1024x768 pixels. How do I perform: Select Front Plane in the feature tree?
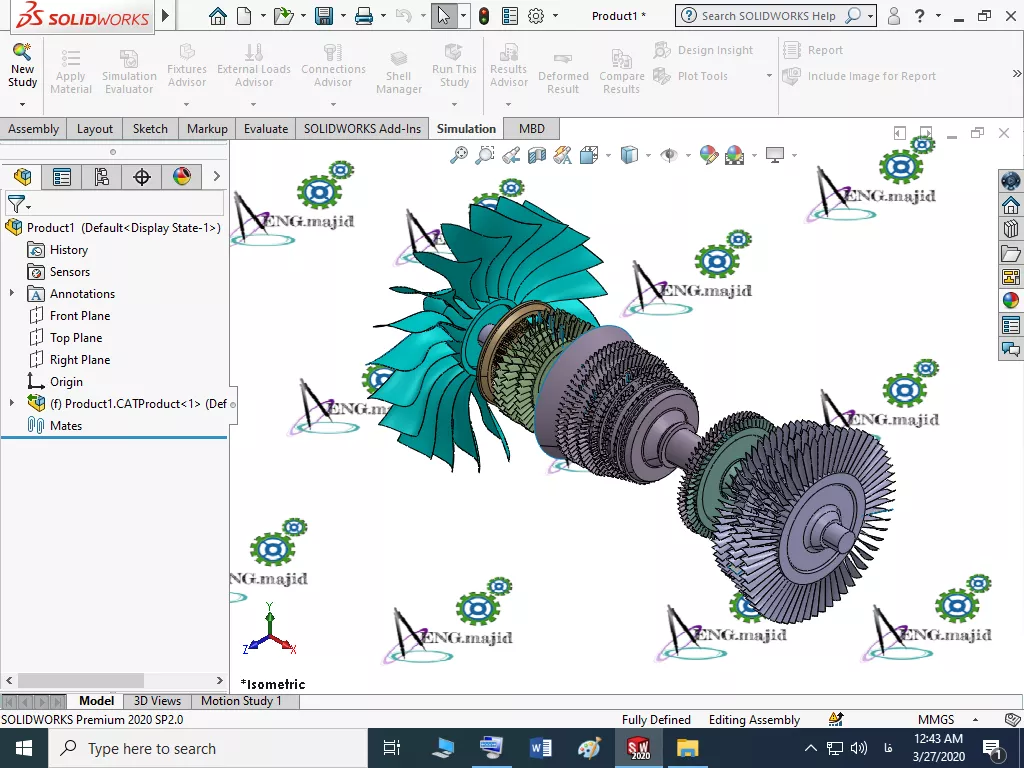point(80,316)
